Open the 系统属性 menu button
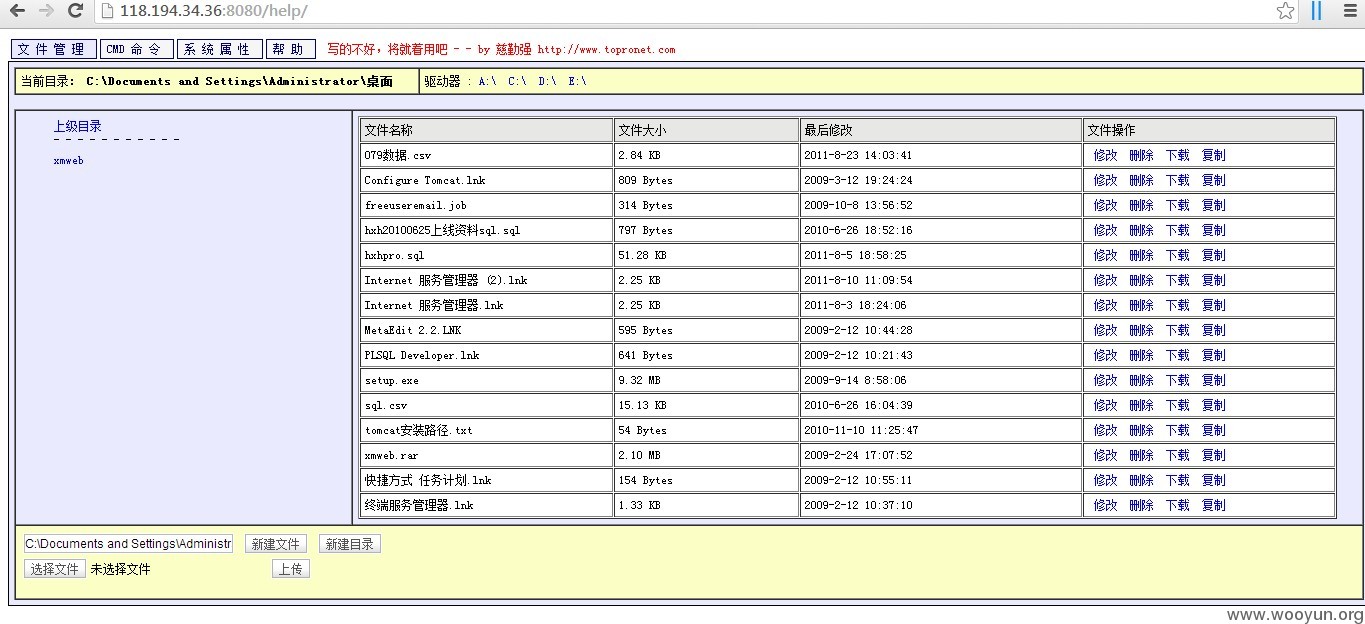The height and width of the screenshot is (624, 1365). coord(220,49)
